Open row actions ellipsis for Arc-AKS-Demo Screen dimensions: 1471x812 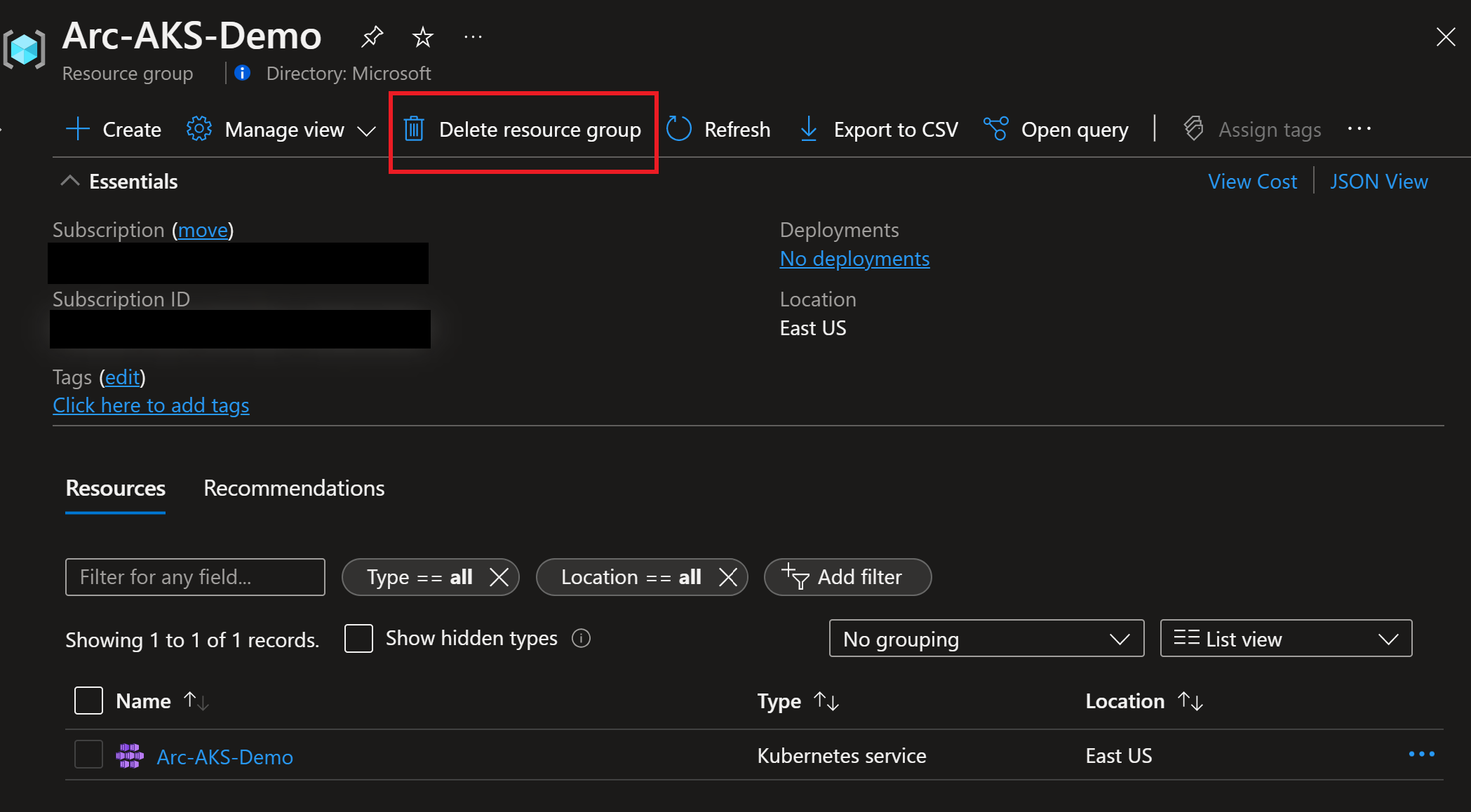pyautogui.click(x=1422, y=755)
